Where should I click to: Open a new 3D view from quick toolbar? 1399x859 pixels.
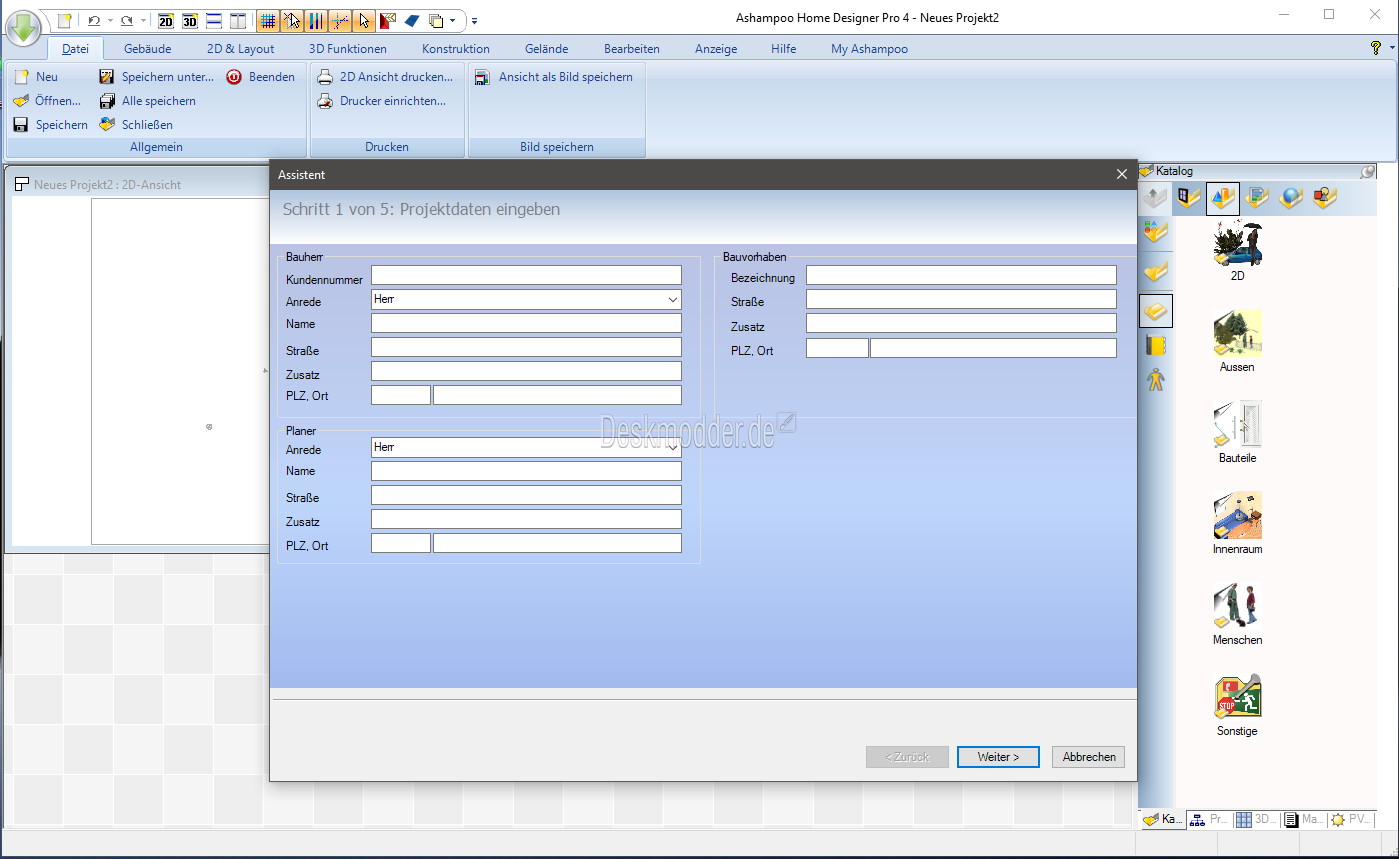click(x=189, y=20)
